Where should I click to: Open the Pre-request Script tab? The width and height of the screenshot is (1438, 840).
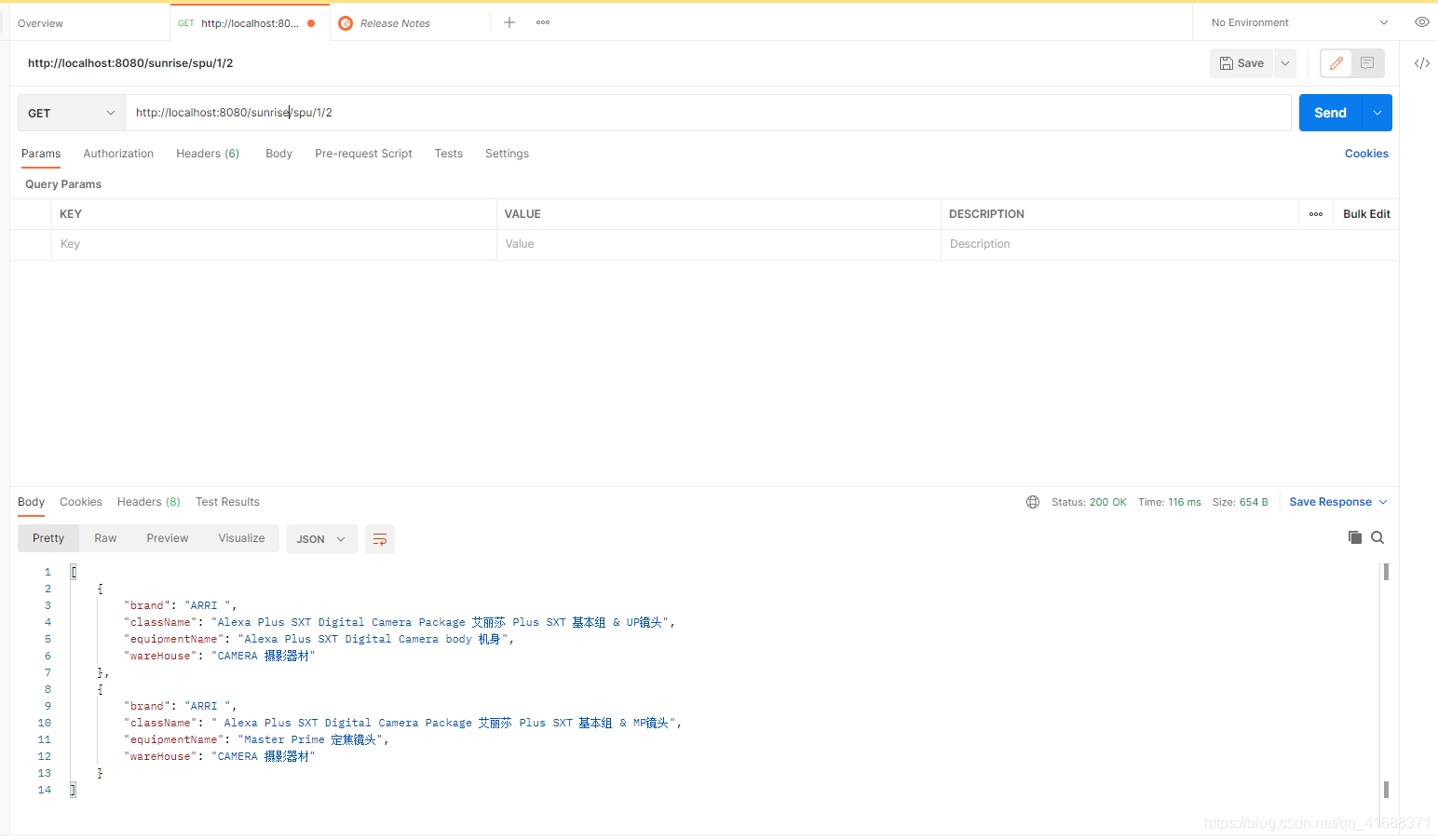tap(363, 154)
